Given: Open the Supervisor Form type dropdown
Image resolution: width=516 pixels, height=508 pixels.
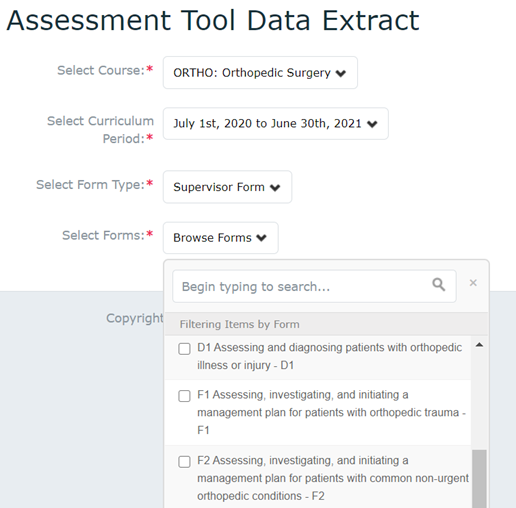Looking at the screenshot, I should pos(227,187).
